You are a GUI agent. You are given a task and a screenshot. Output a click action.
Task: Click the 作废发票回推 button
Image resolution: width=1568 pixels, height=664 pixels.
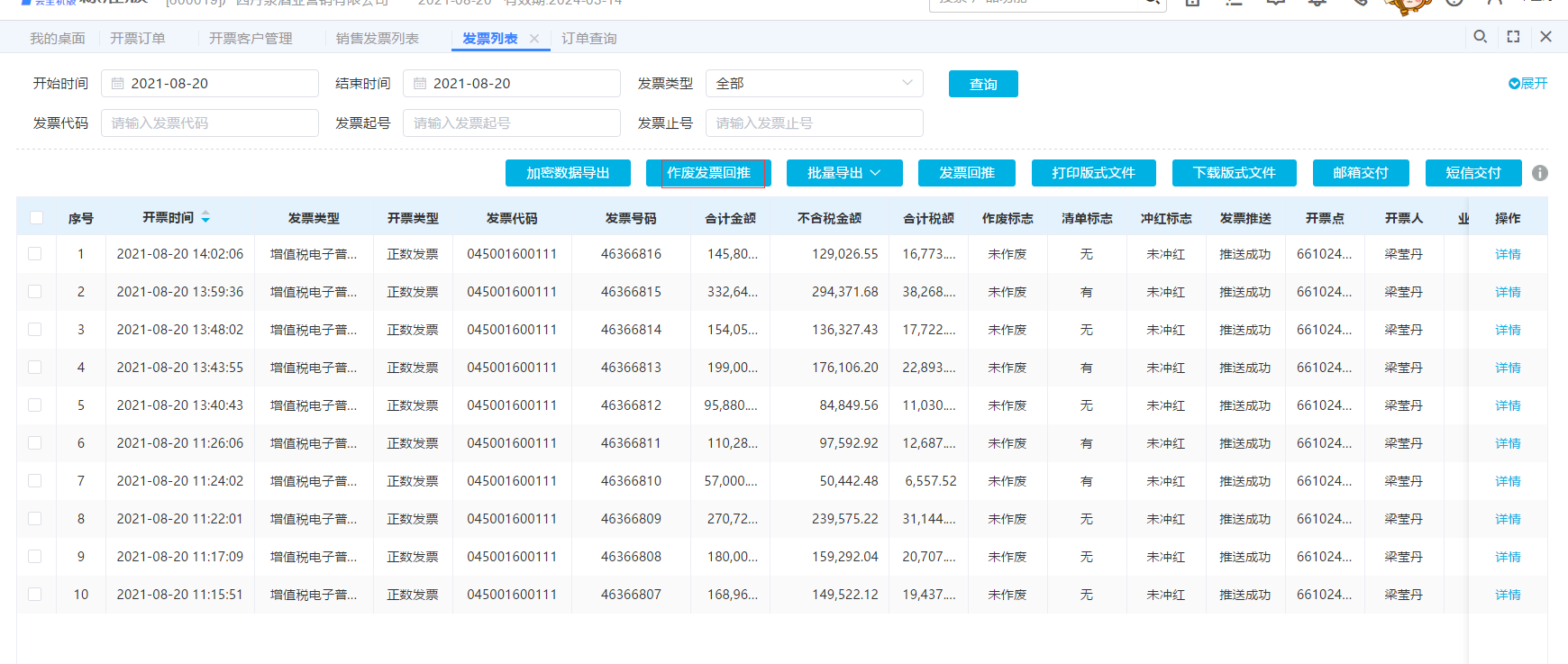(x=708, y=173)
